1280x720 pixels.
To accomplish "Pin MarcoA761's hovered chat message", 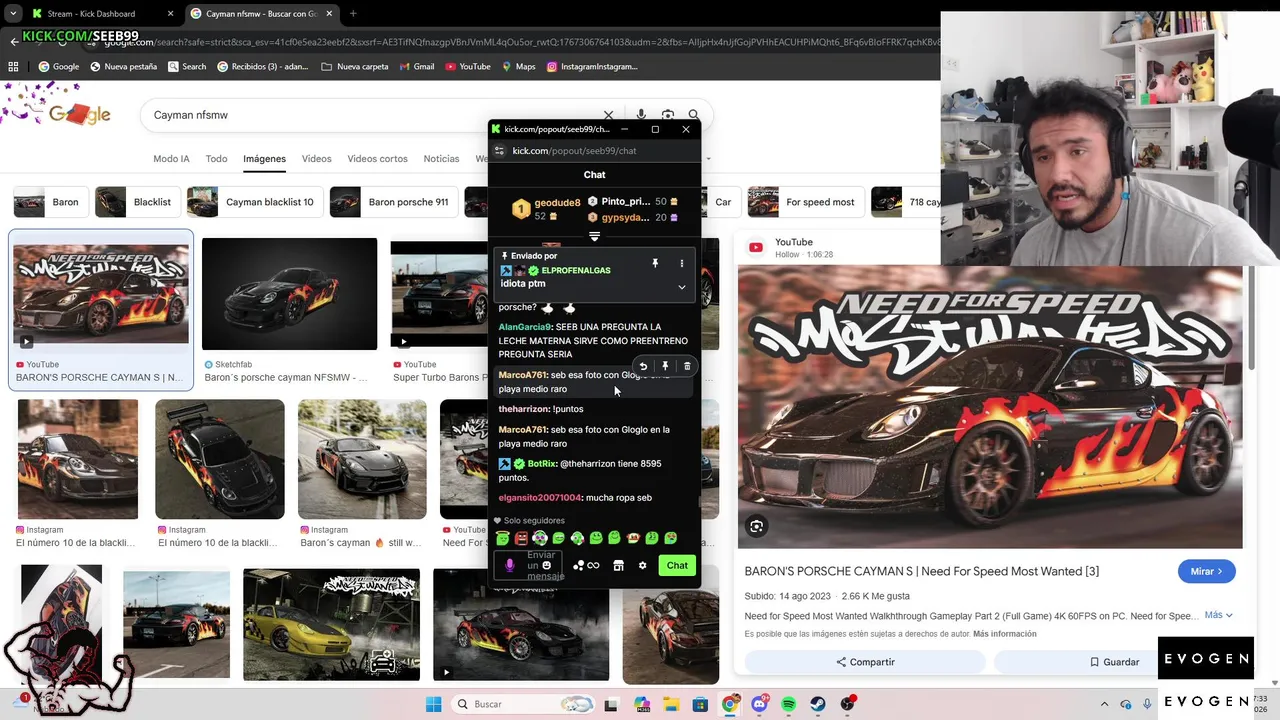I will coord(665,366).
